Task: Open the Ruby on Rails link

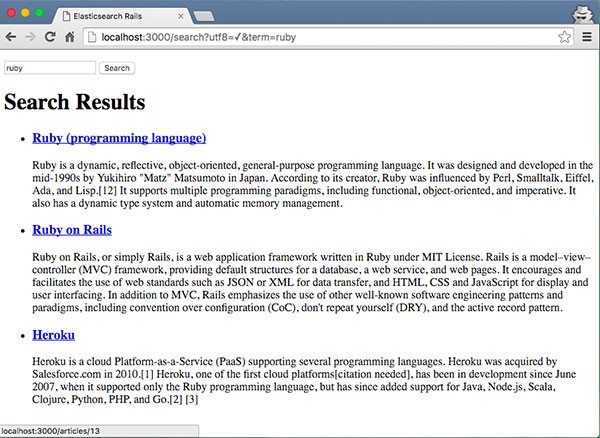Action: [72, 230]
